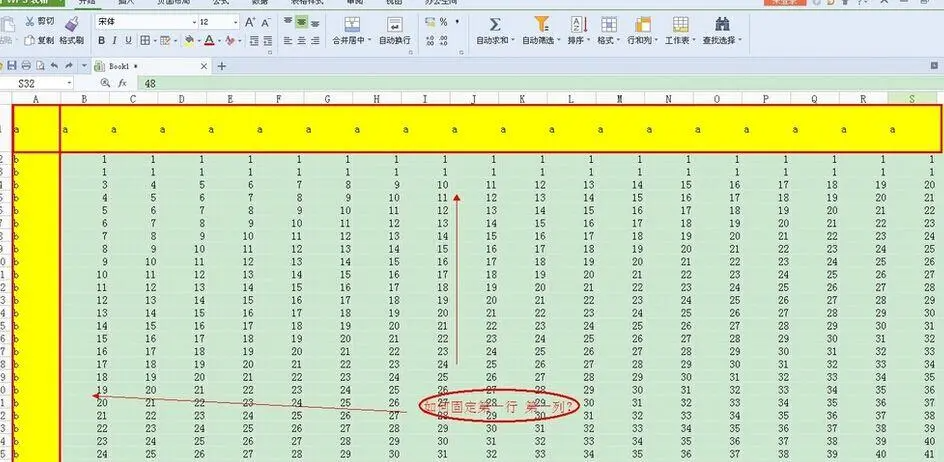Toggle Underline formatting
This screenshot has height=462, width=944.
pyautogui.click(x=128, y=41)
